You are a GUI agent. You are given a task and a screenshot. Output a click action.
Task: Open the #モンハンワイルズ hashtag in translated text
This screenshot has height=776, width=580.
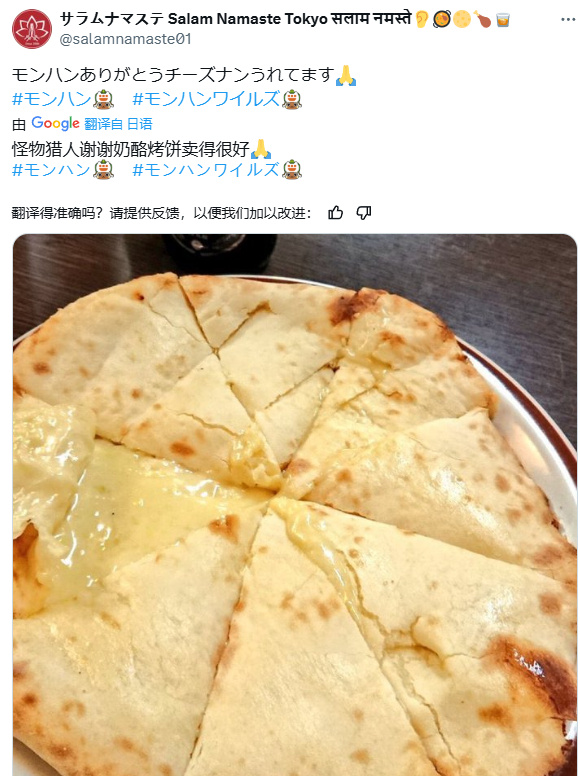[x=206, y=170]
